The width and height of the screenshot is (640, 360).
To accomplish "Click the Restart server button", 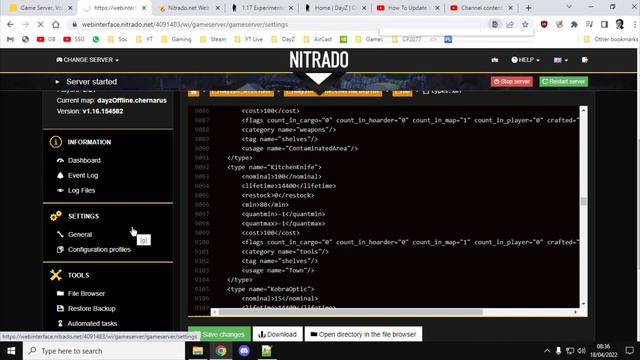I will click(564, 82).
